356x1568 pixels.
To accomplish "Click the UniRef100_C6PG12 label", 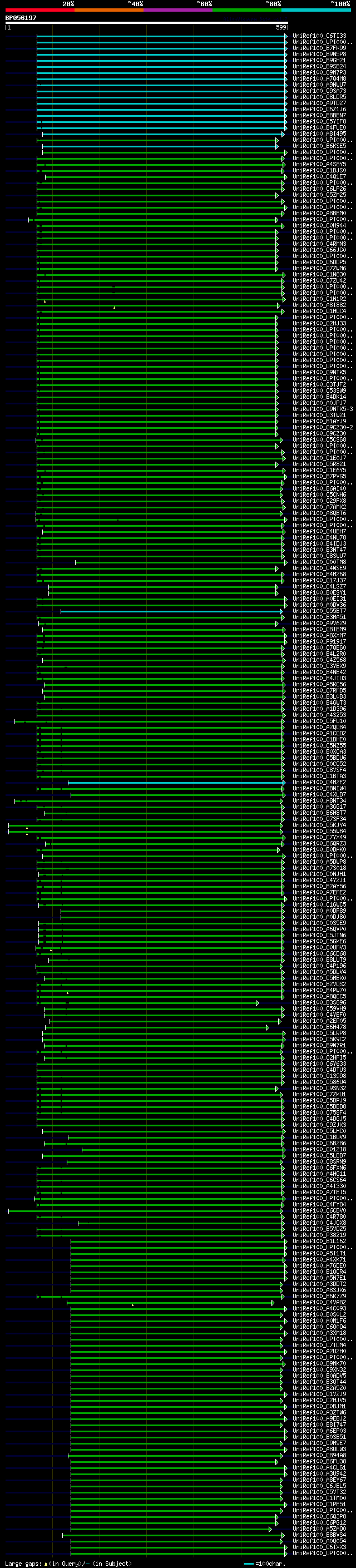I will pyautogui.click(x=319, y=1522).
